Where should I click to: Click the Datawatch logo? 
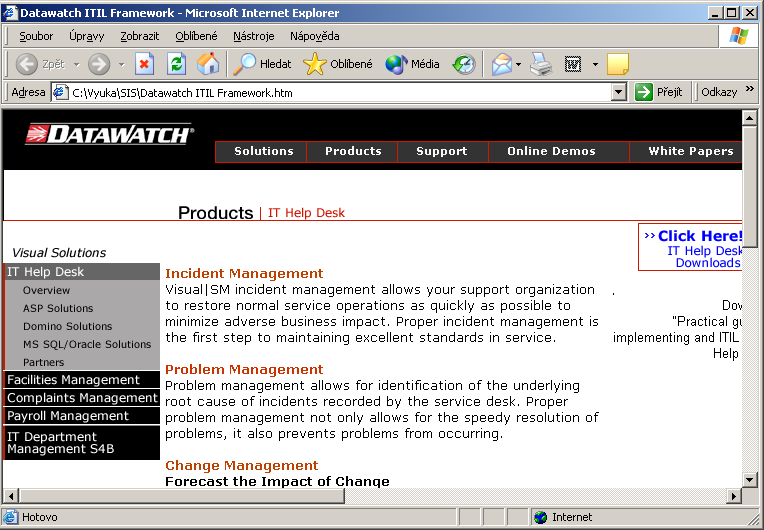coord(110,134)
